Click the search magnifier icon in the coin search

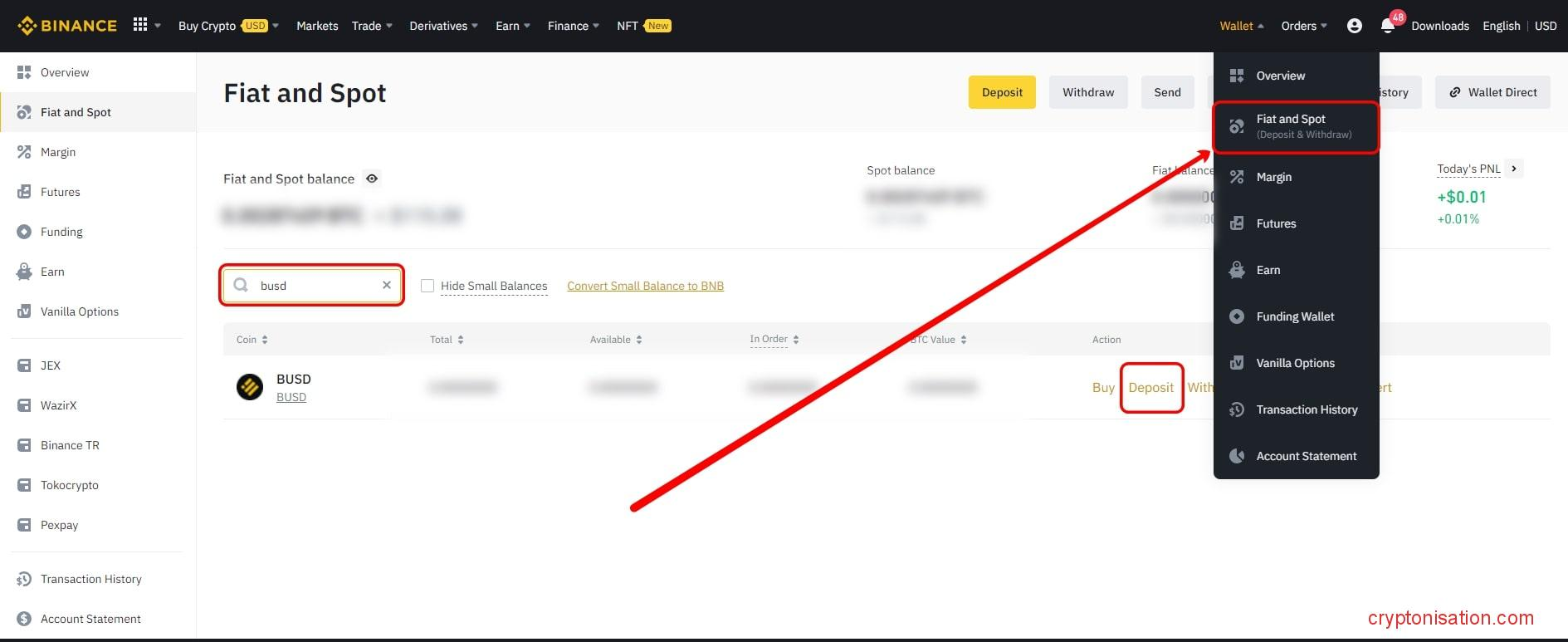tap(241, 285)
